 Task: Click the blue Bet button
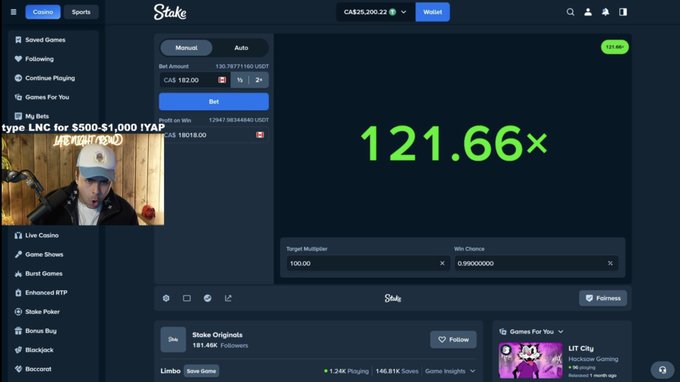tap(214, 101)
